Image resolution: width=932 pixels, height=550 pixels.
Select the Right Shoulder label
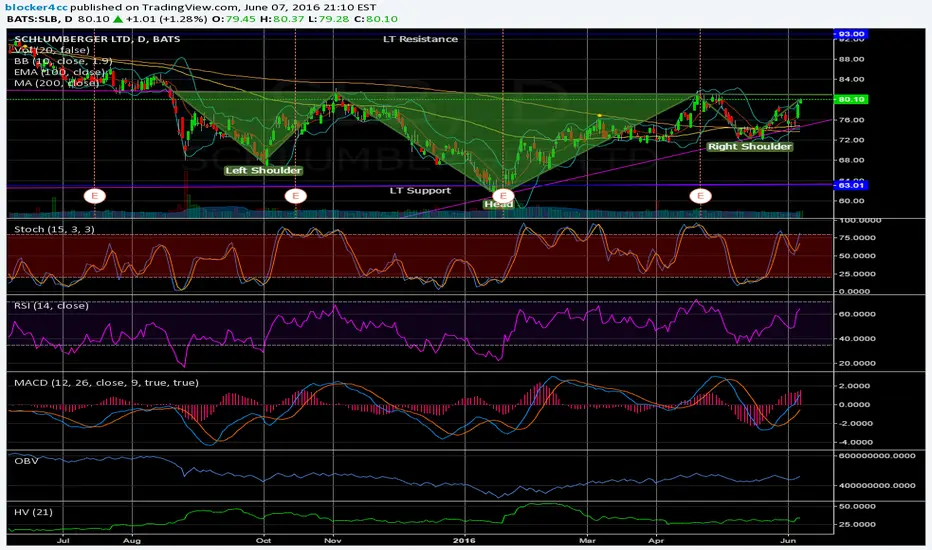click(x=750, y=146)
